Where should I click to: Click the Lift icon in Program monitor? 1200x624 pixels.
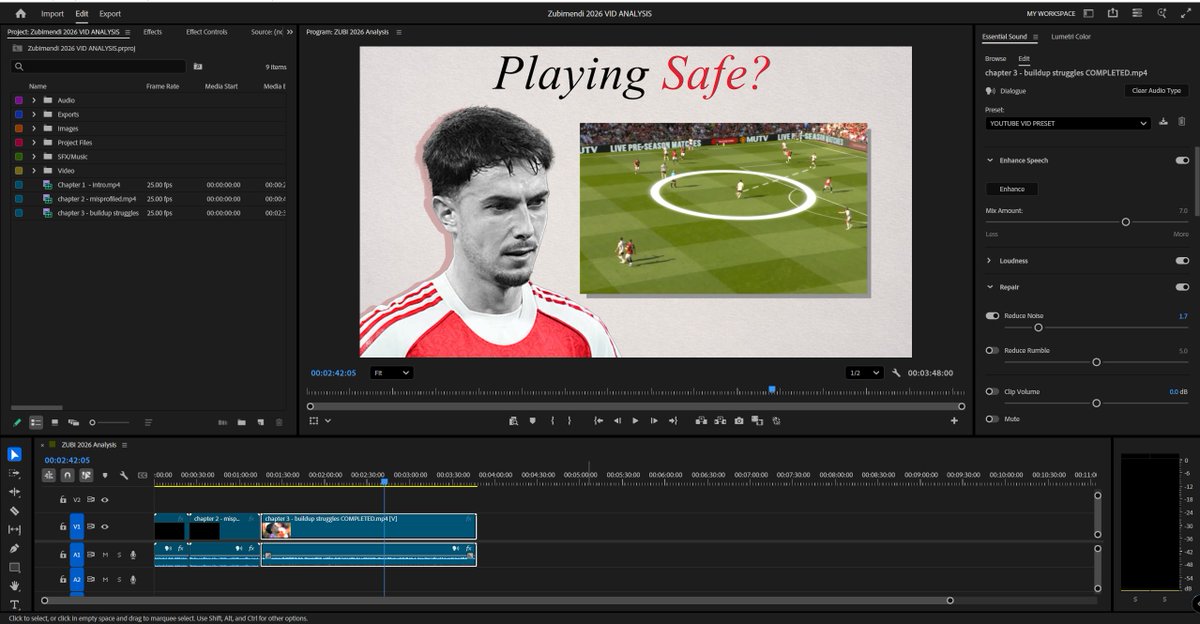701,421
